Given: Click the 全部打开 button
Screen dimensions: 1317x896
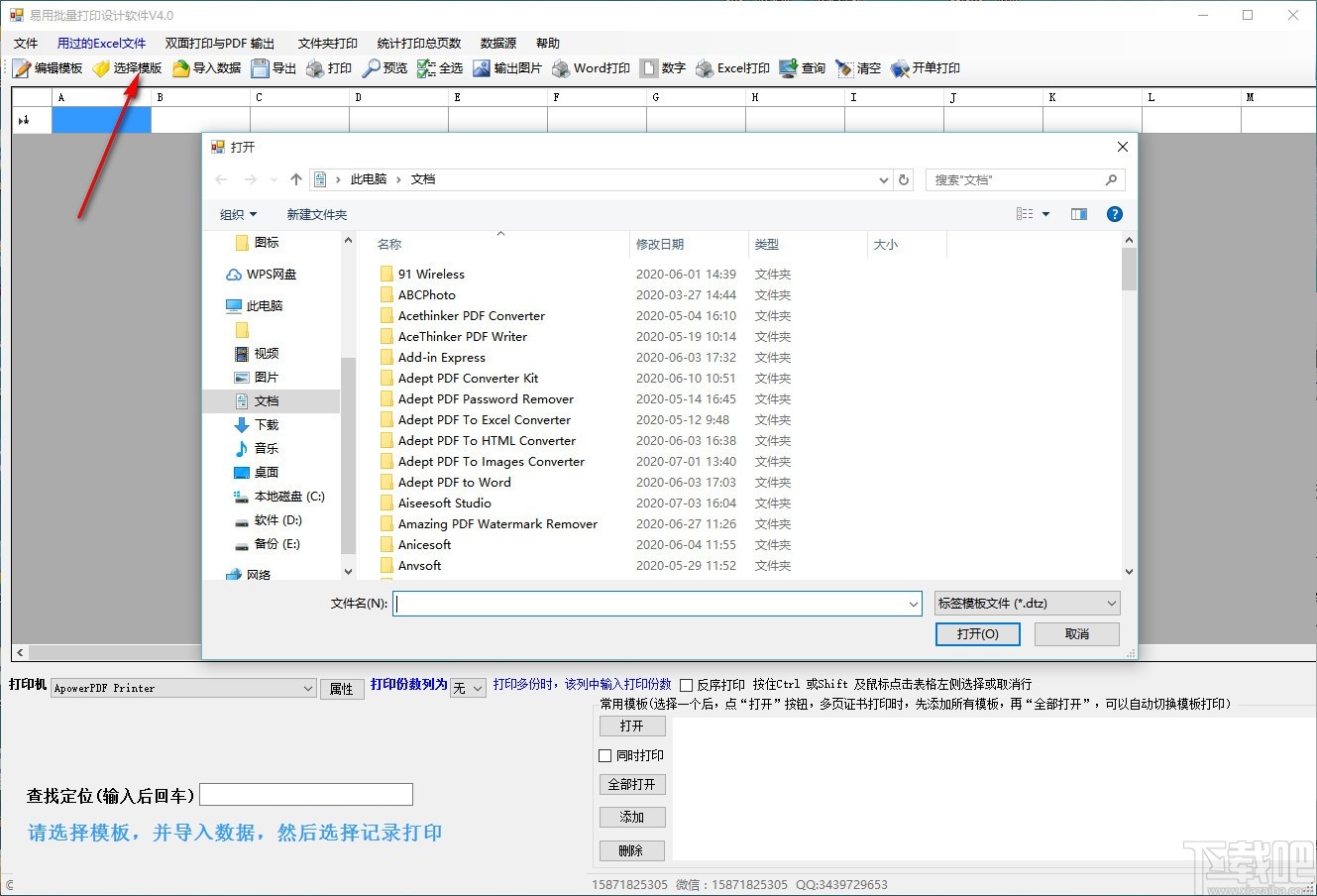Looking at the screenshot, I should click(x=631, y=784).
